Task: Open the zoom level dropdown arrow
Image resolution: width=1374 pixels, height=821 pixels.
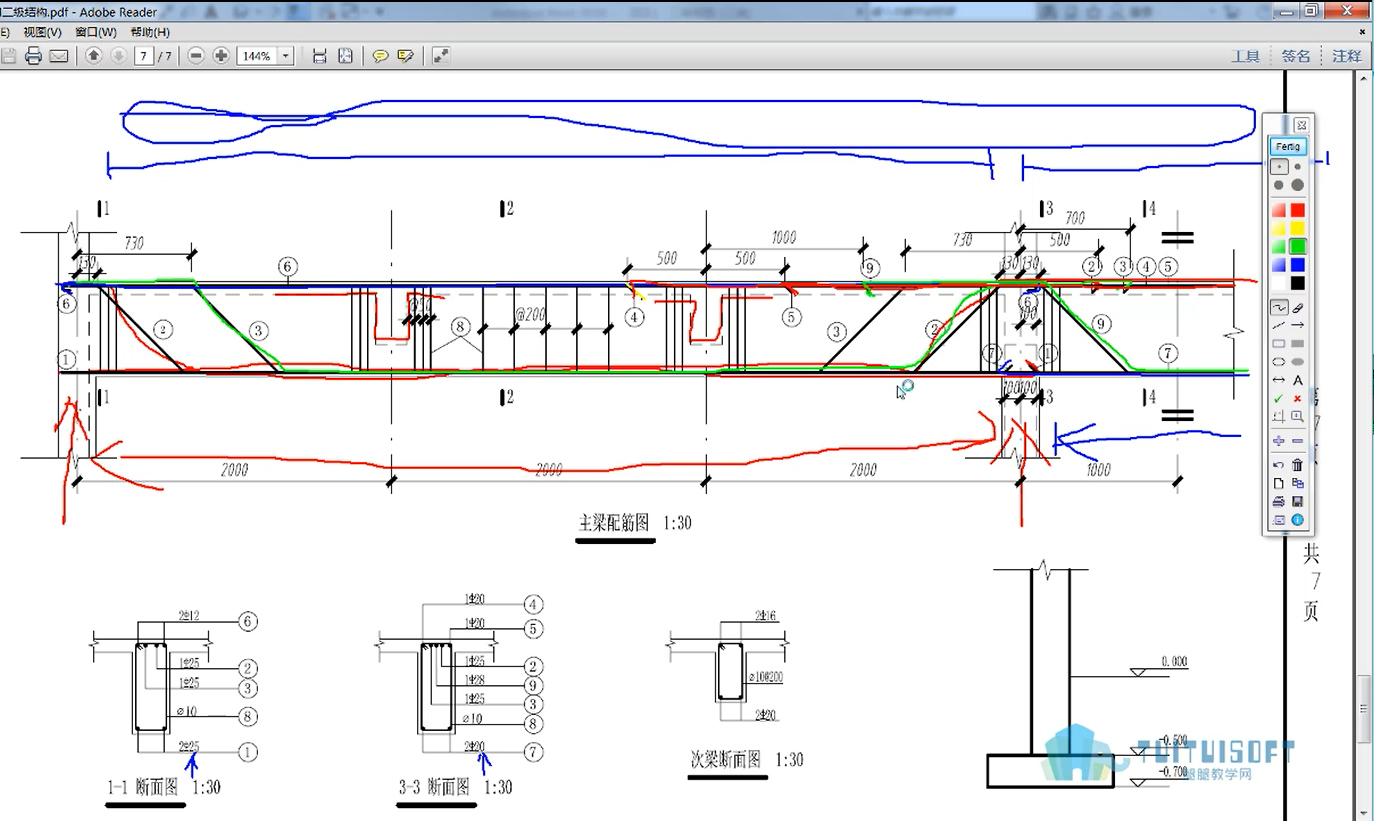Action: click(287, 56)
